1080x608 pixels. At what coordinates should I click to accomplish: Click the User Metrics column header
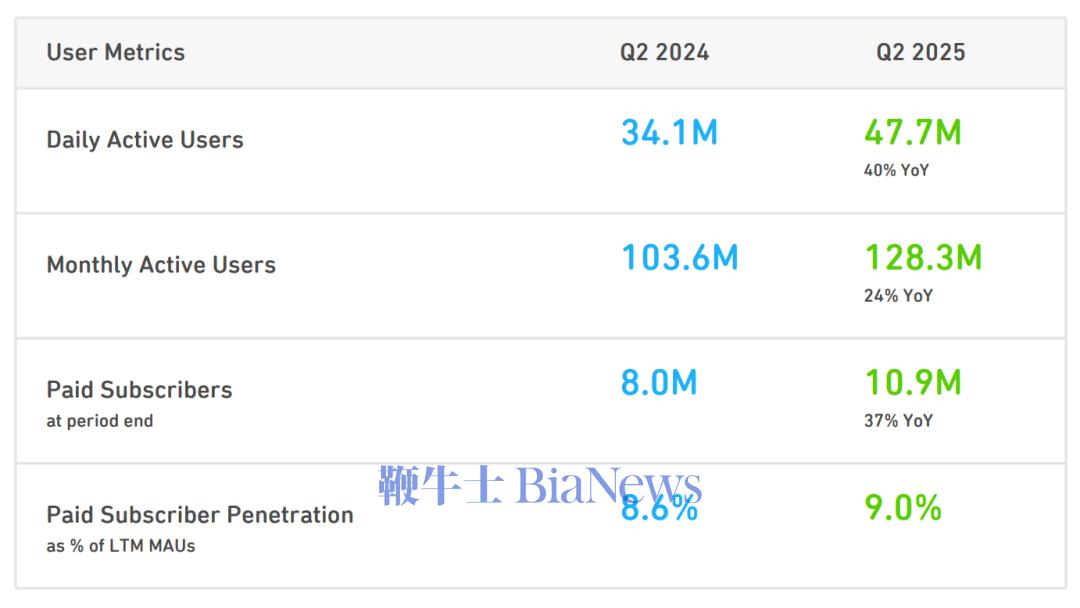(116, 52)
